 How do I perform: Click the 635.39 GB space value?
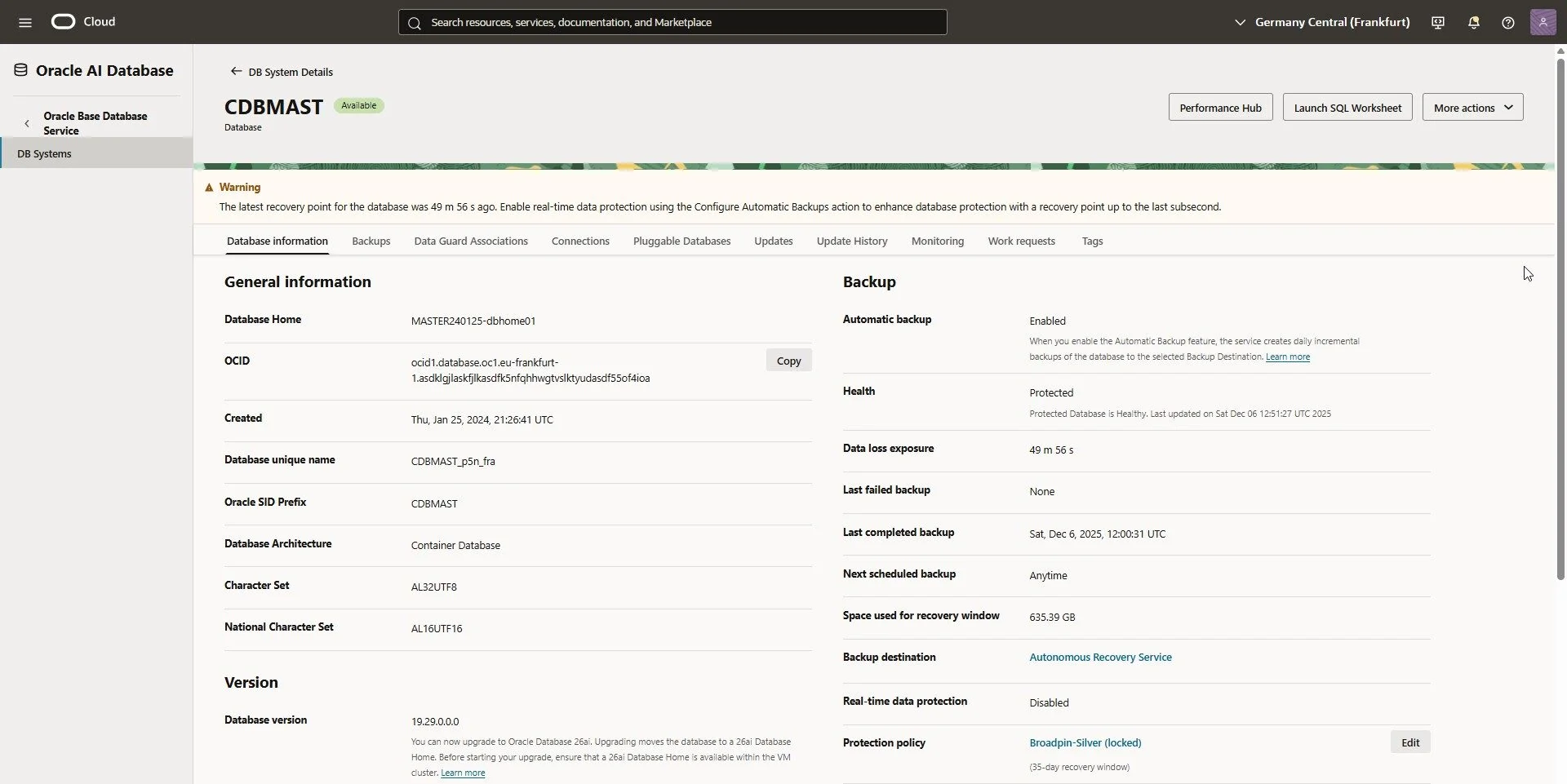point(1052,617)
